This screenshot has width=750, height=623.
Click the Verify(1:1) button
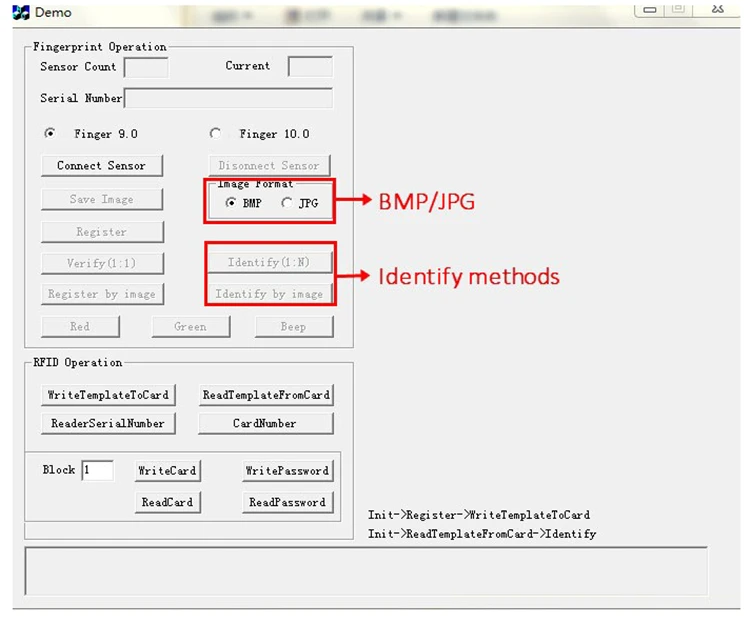(x=102, y=263)
